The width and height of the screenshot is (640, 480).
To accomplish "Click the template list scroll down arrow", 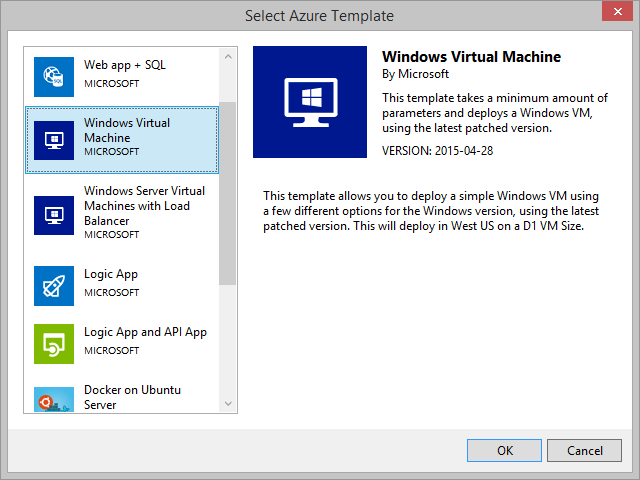I will [x=228, y=404].
